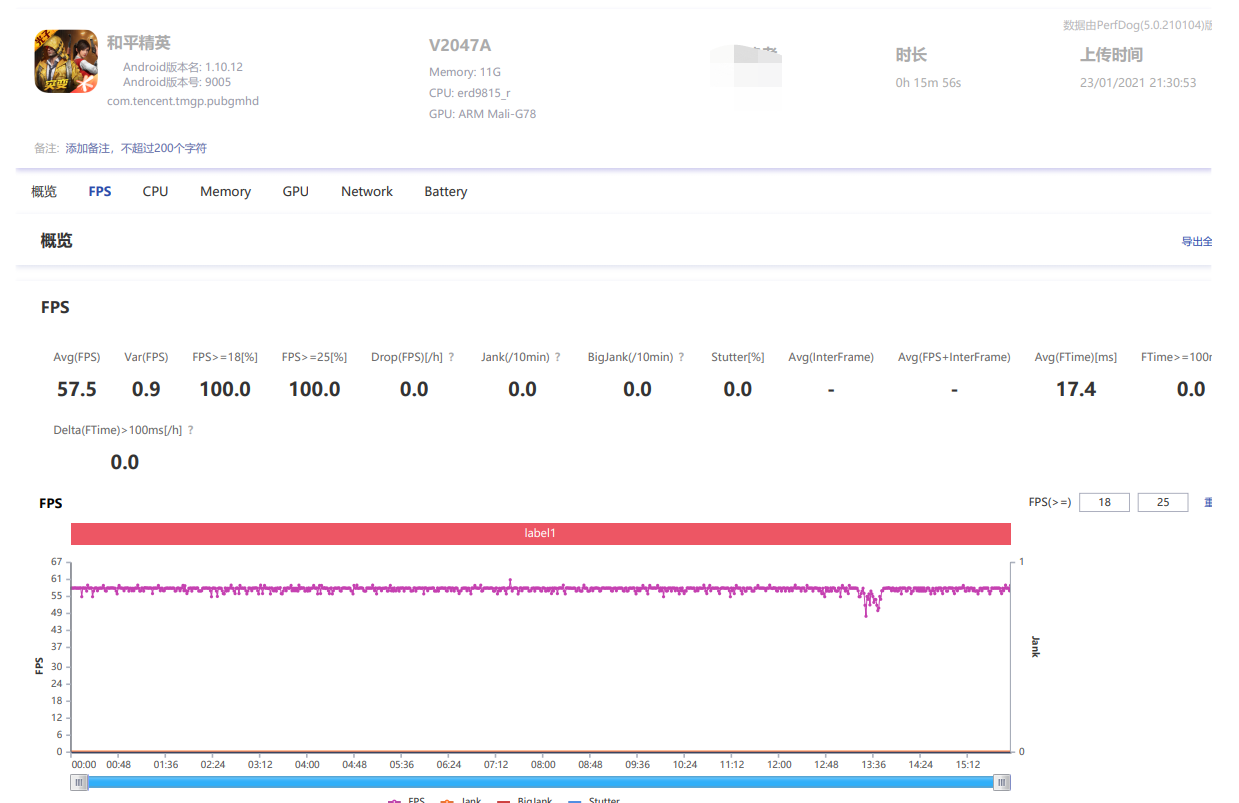Click the red label1 bar above chart
This screenshot has height=803, width=1239.
[540, 533]
